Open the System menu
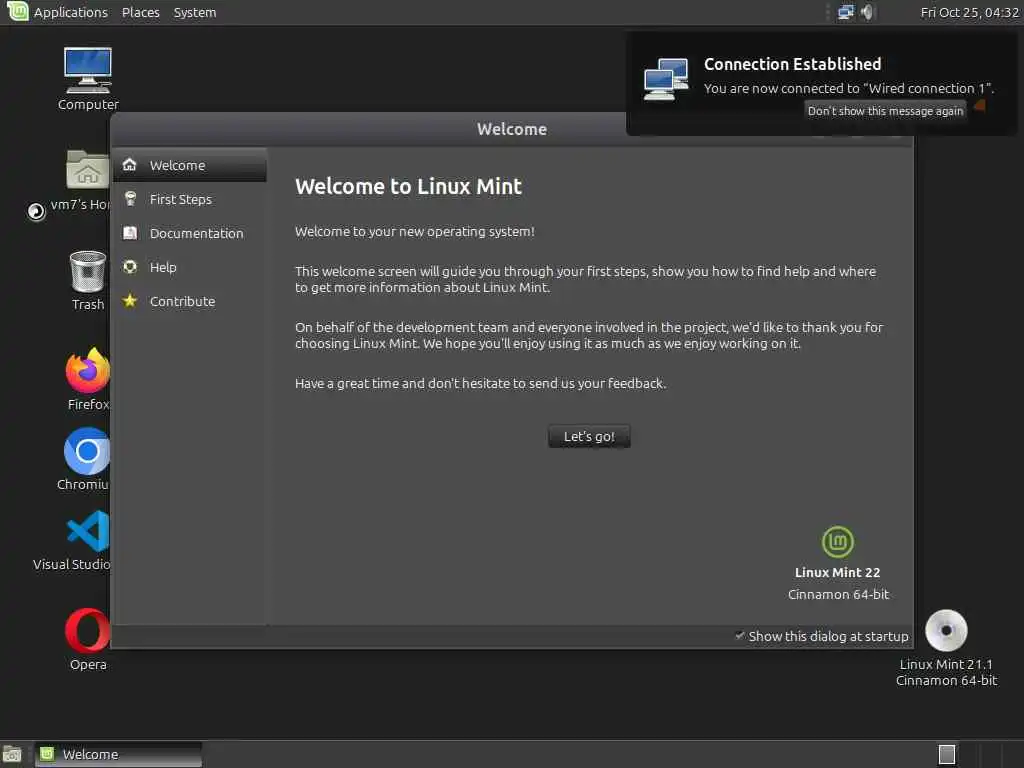Viewport: 1024px width, 768px height. click(195, 12)
